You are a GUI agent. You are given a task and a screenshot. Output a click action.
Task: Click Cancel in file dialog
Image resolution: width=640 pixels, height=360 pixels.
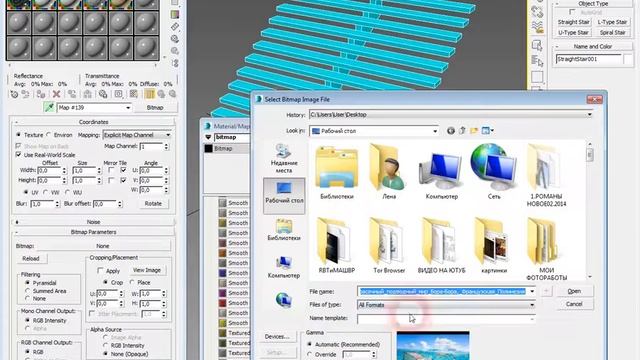(x=574, y=304)
